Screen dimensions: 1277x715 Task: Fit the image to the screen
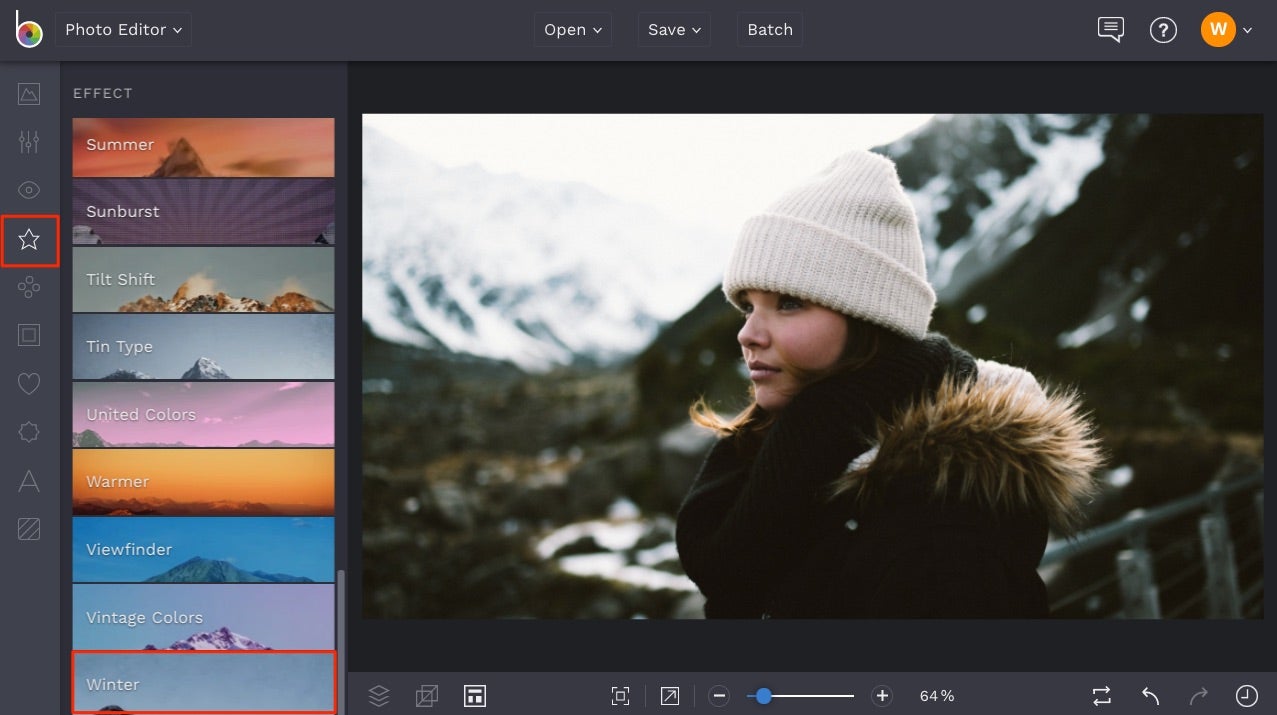[x=620, y=695]
